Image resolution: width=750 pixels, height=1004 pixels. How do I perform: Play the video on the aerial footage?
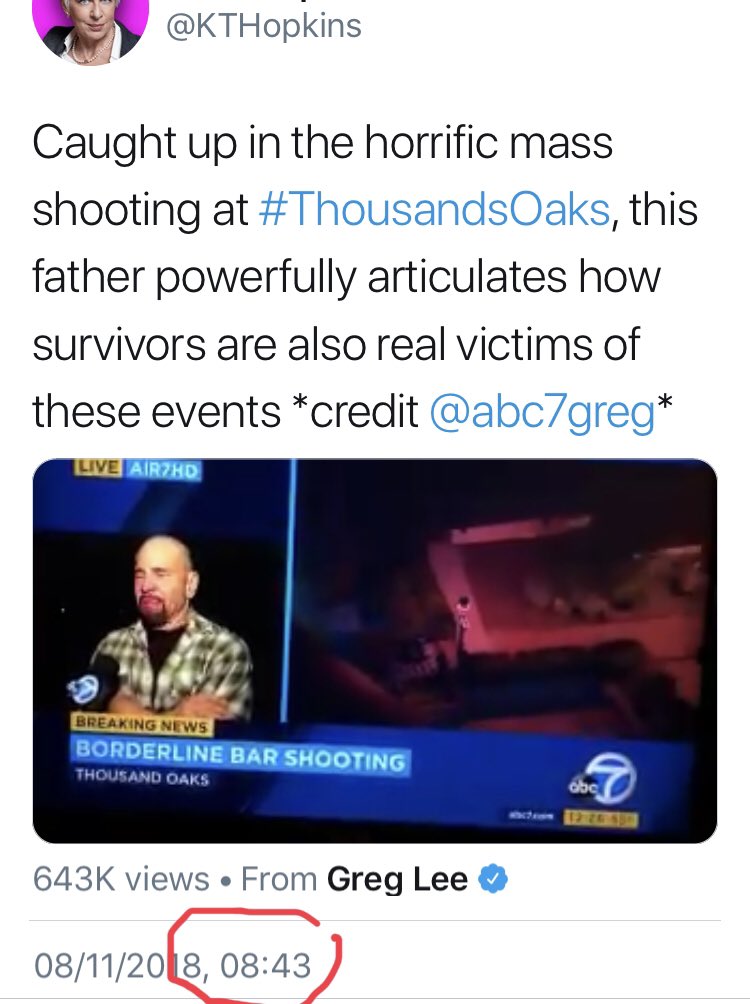click(500, 620)
